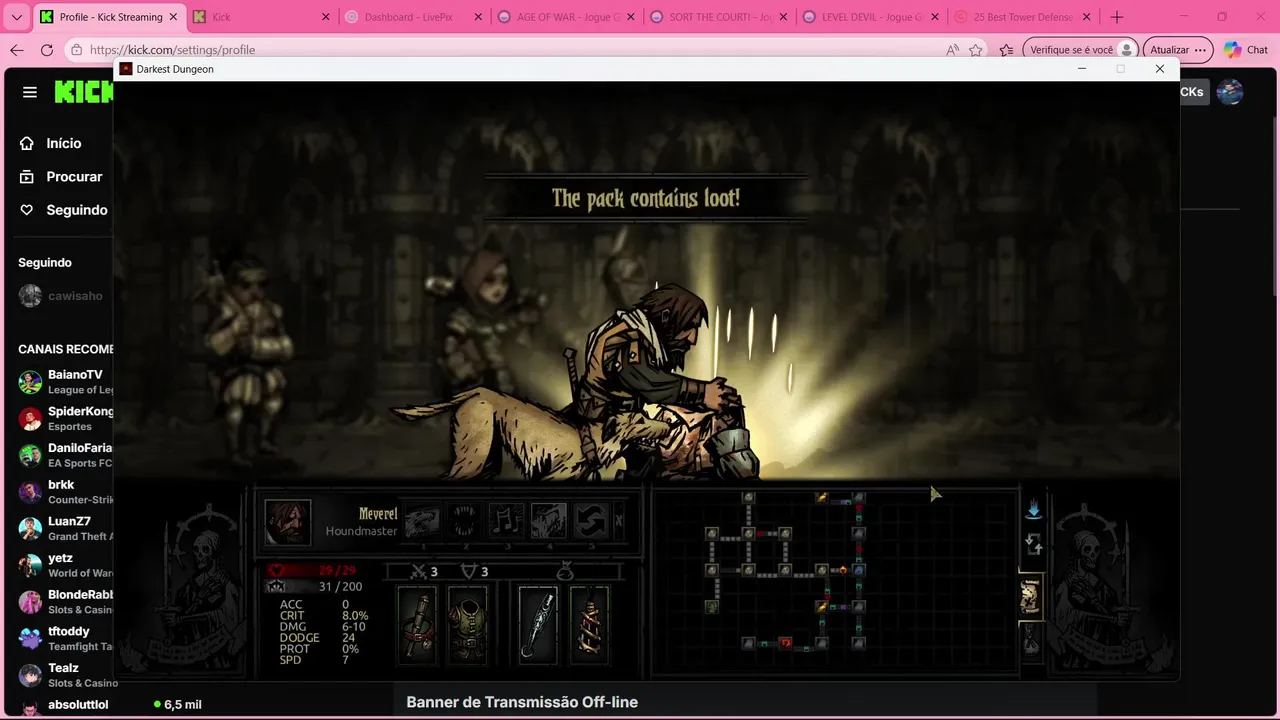This screenshot has width=1280, height=720.
Task: Click the DODGE 24 stat value
Action: point(348,638)
